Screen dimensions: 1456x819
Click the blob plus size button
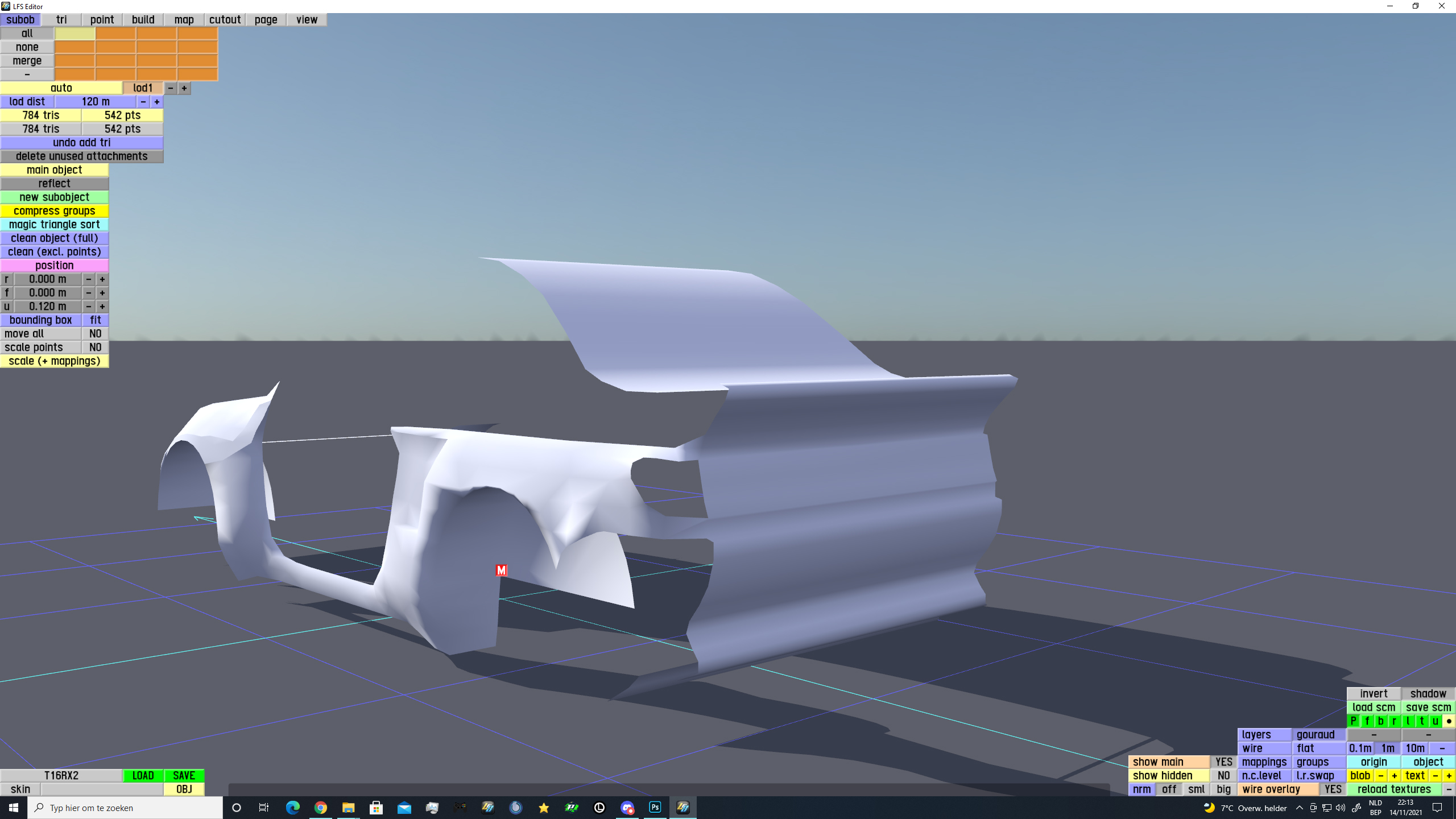tap(1394, 775)
